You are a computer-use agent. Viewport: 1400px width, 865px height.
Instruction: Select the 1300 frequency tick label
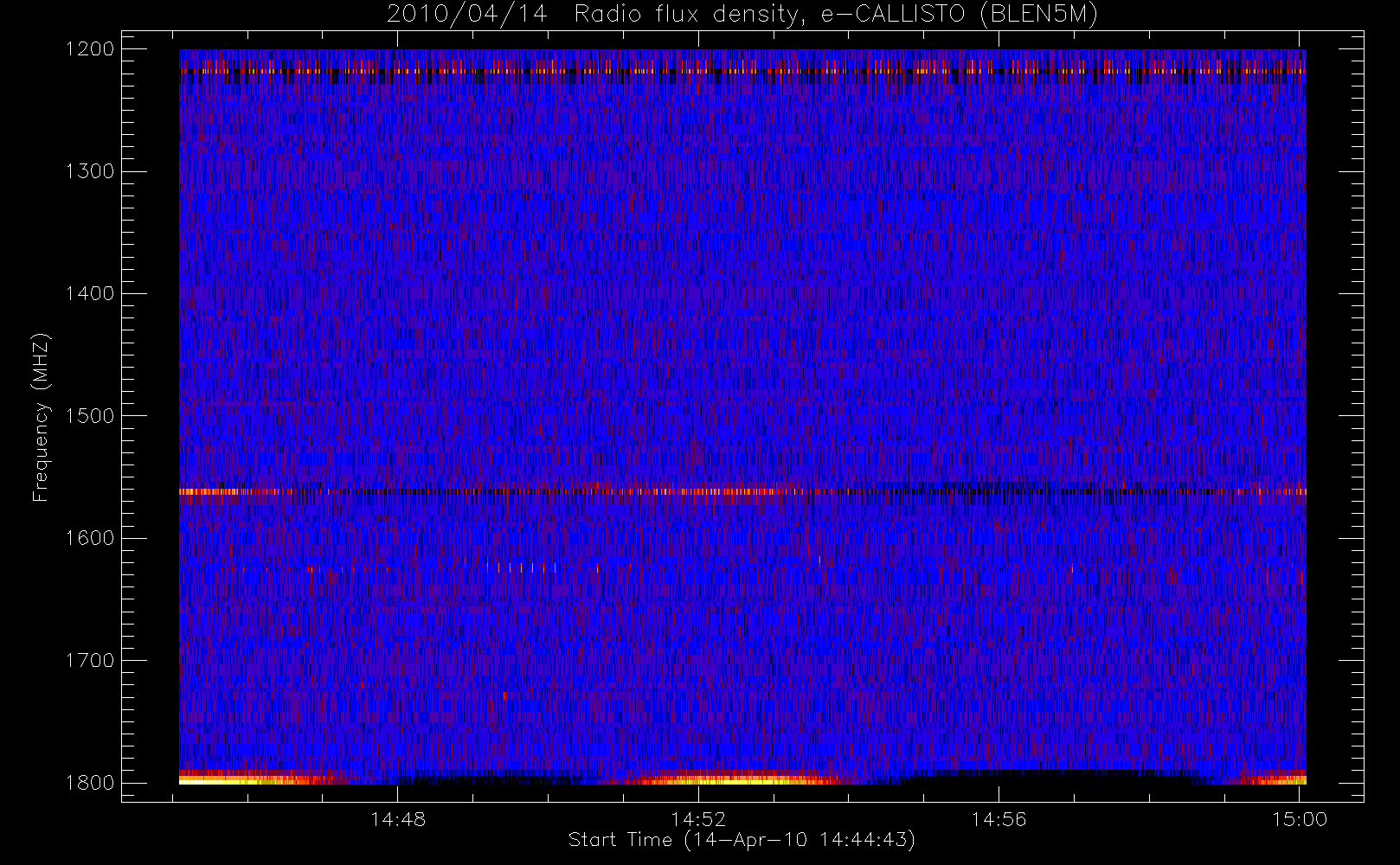91,171
